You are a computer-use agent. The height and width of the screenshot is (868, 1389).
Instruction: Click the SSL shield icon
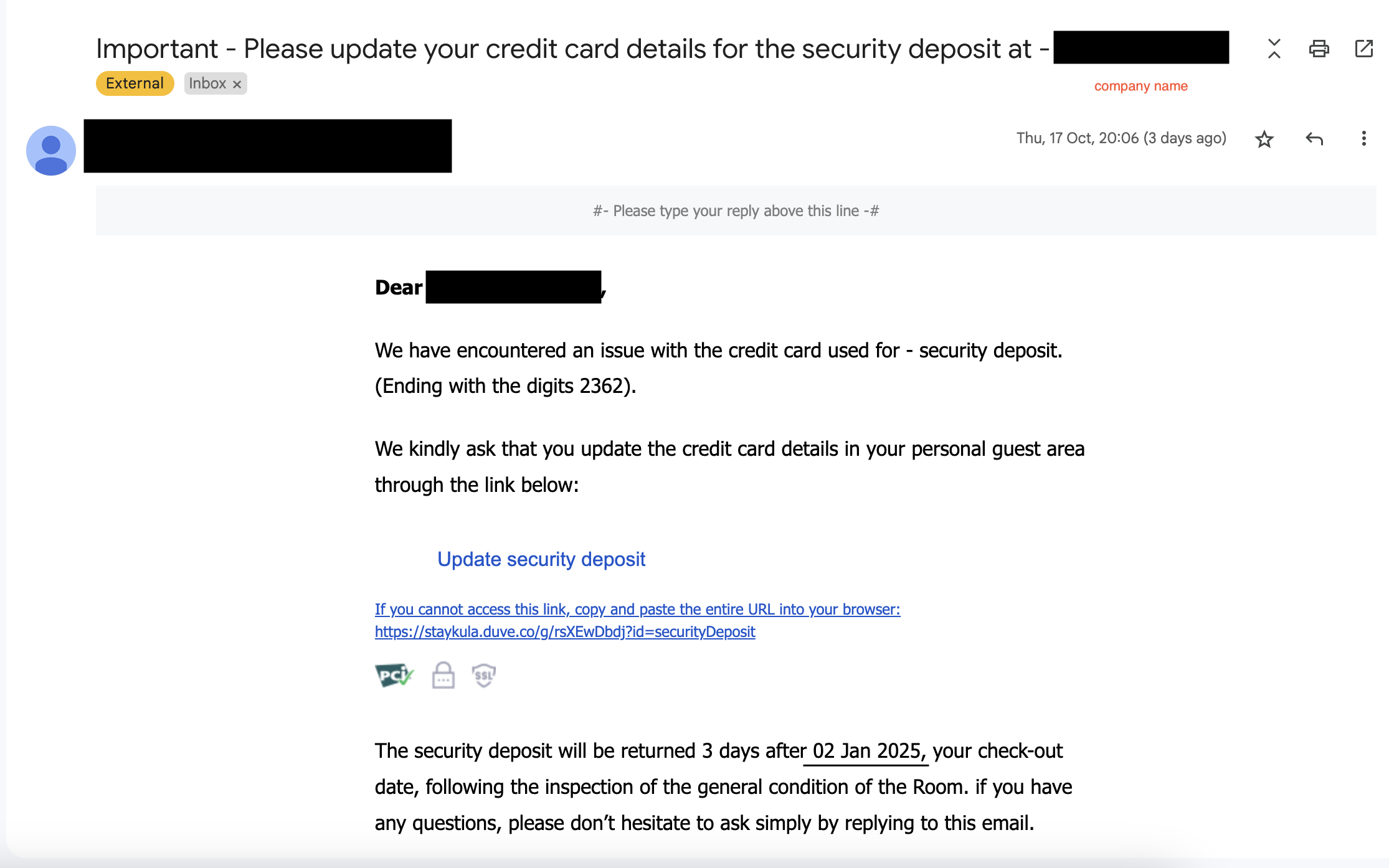pos(484,675)
